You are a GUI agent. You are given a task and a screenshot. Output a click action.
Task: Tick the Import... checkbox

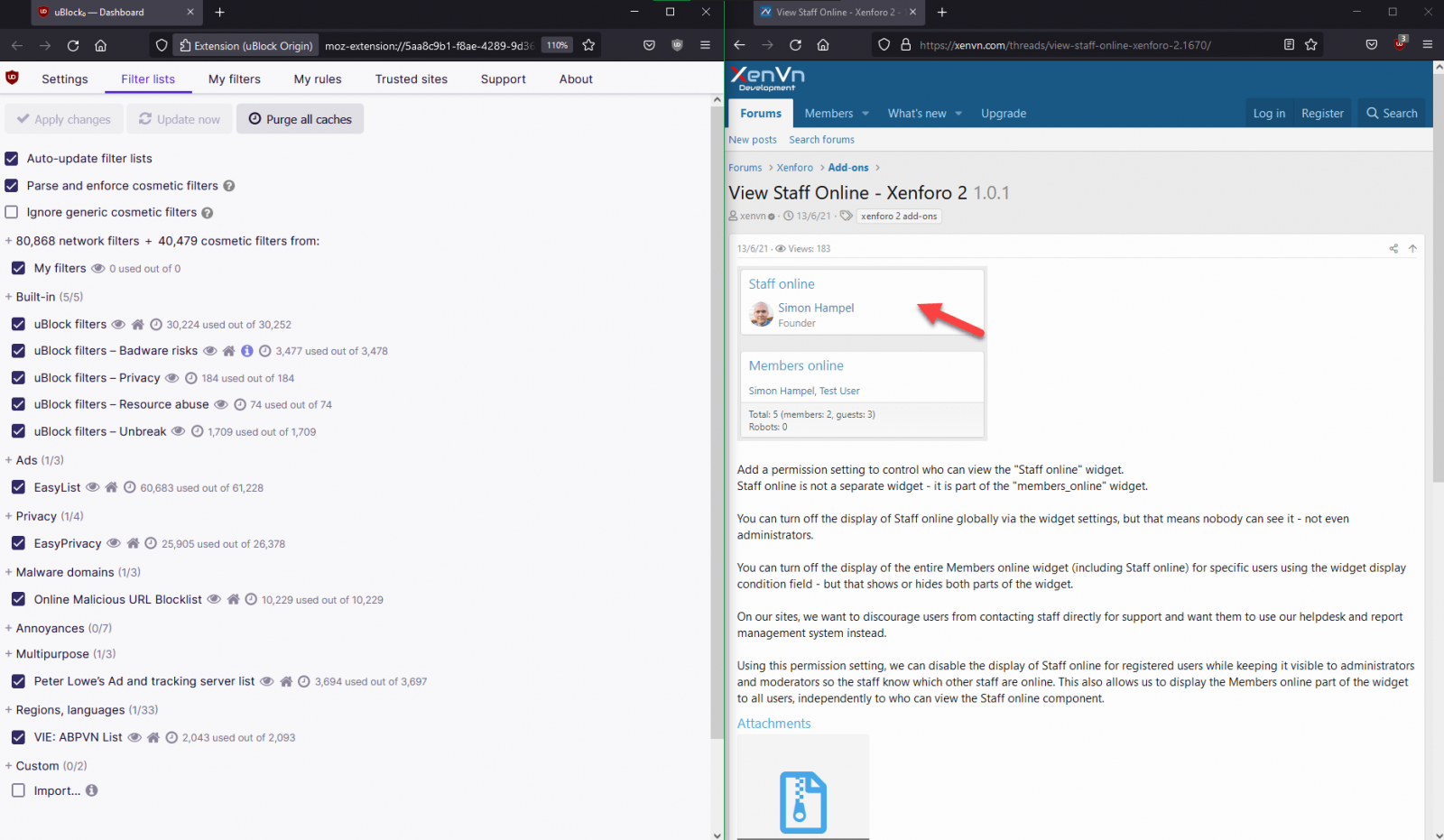tap(18, 790)
